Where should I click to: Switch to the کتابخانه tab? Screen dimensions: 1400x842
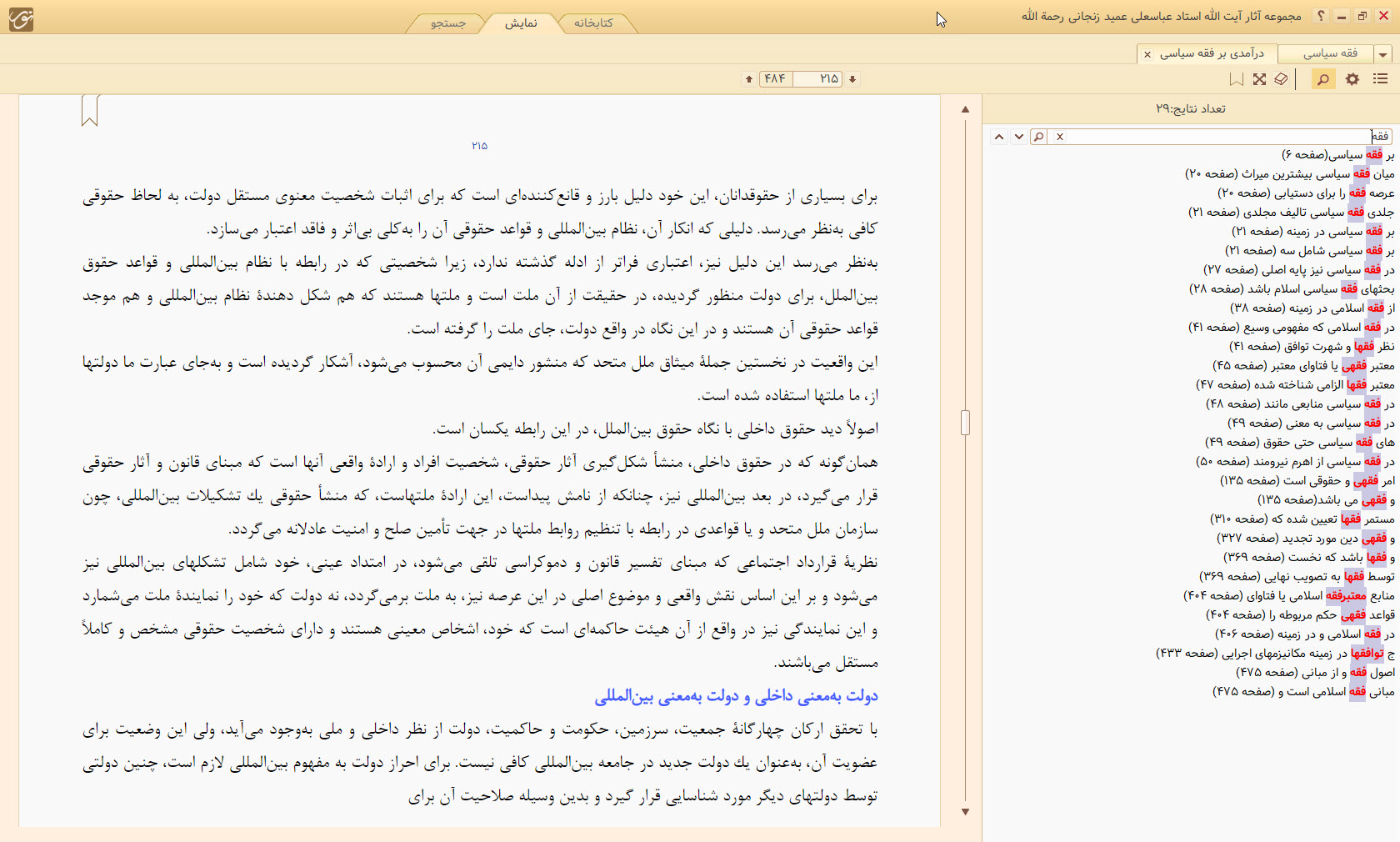pos(592,23)
